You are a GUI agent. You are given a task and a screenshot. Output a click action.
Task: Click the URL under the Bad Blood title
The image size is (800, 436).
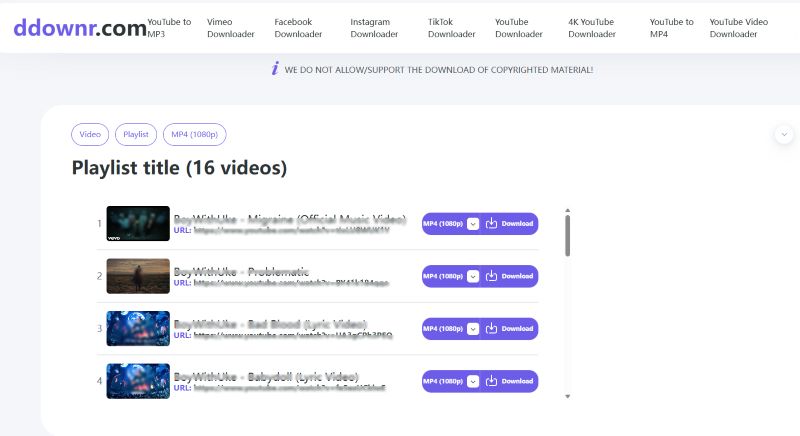tap(293, 336)
